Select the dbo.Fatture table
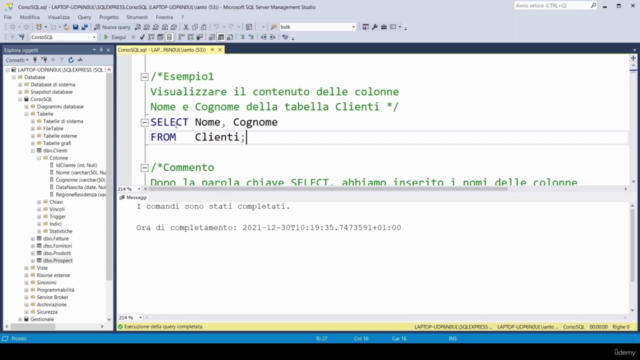The image size is (640, 360). pos(56,239)
